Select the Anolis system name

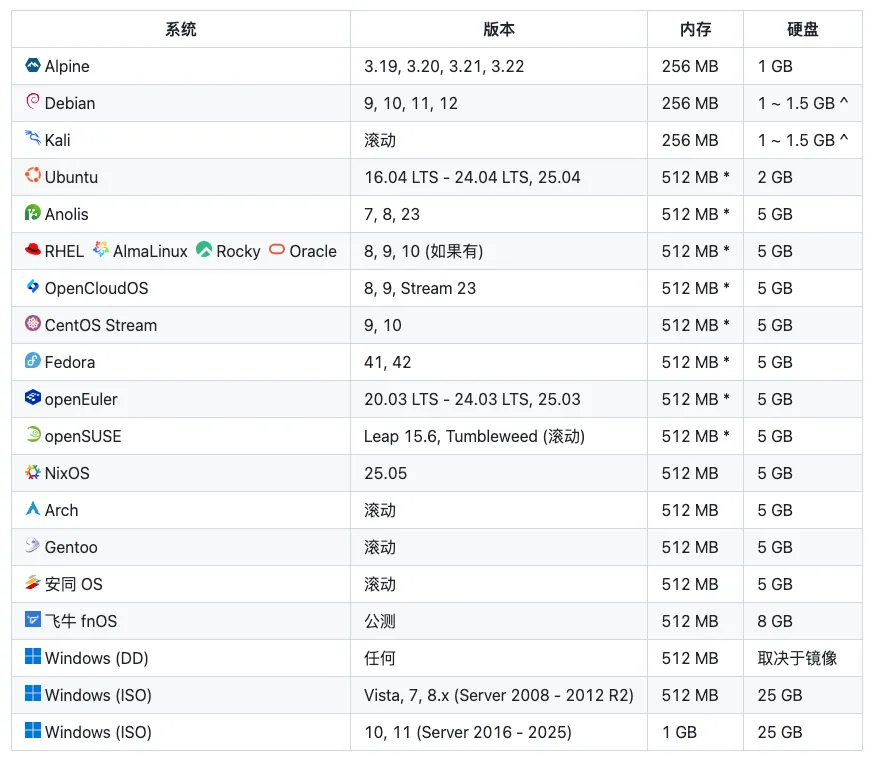[66, 214]
